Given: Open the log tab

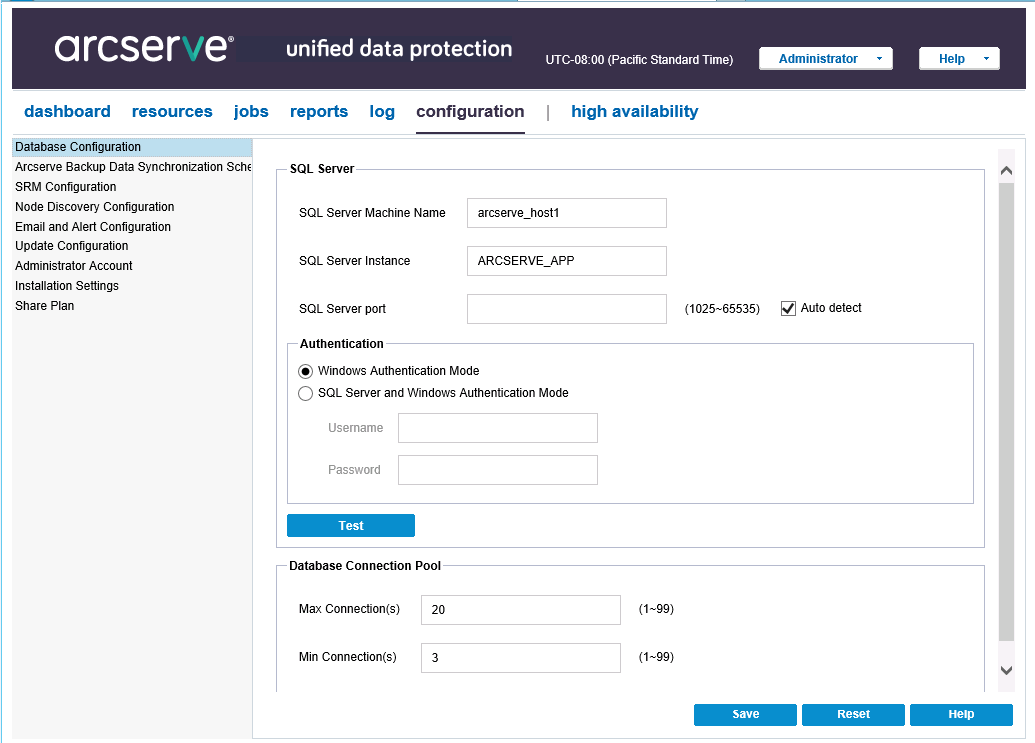Looking at the screenshot, I should [382, 112].
